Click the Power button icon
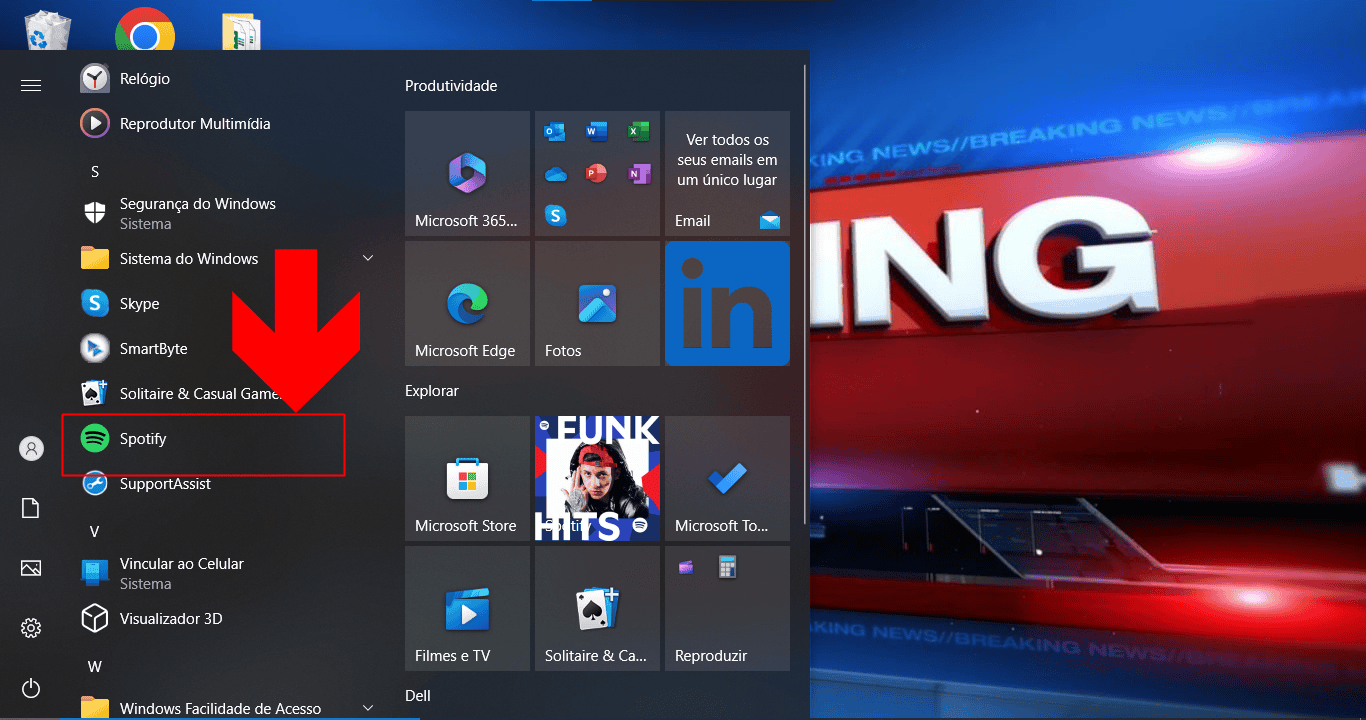Screen dimensions: 1366x720 pos(31,688)
